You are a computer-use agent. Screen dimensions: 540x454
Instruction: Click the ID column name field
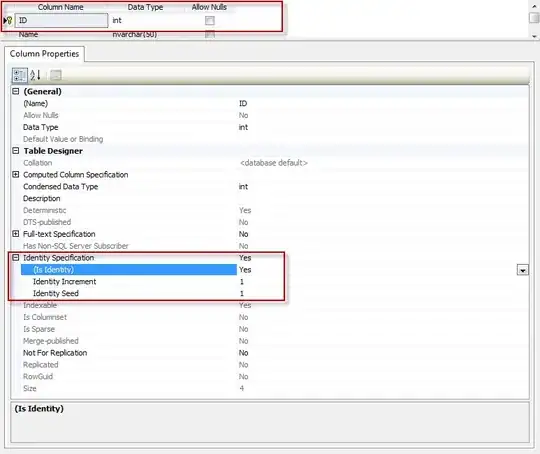click(x=61, y=20)
